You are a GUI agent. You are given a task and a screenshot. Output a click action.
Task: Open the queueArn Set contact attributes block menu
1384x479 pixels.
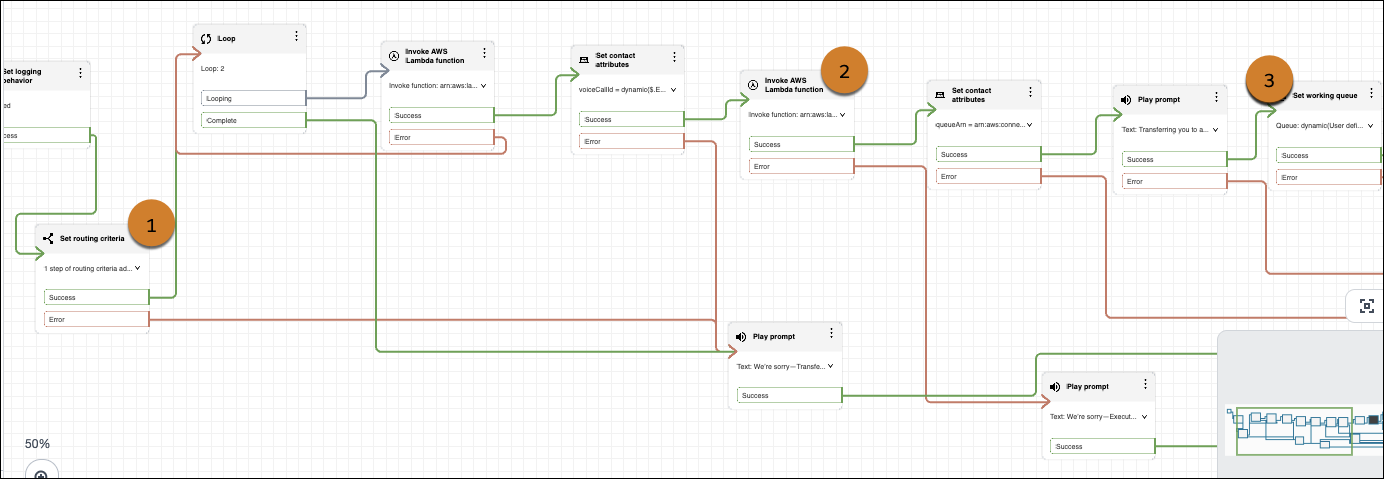[1030, 92]
